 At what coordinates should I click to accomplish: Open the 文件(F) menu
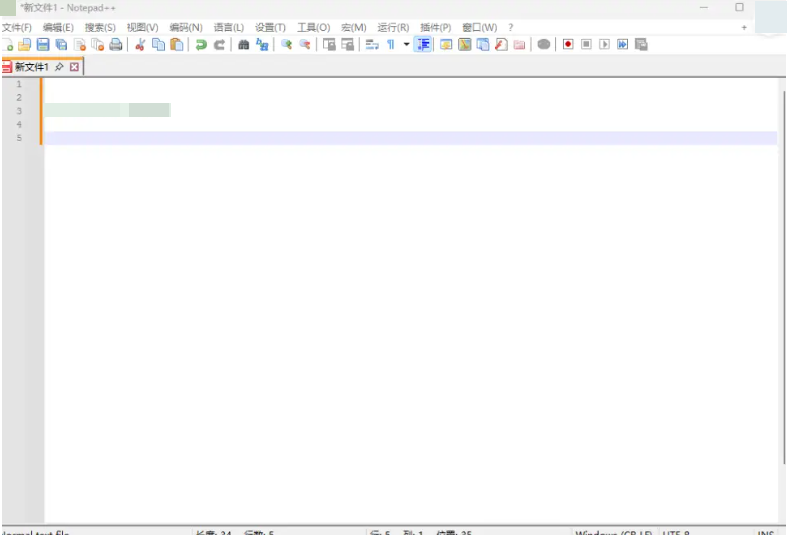(17, 28)
